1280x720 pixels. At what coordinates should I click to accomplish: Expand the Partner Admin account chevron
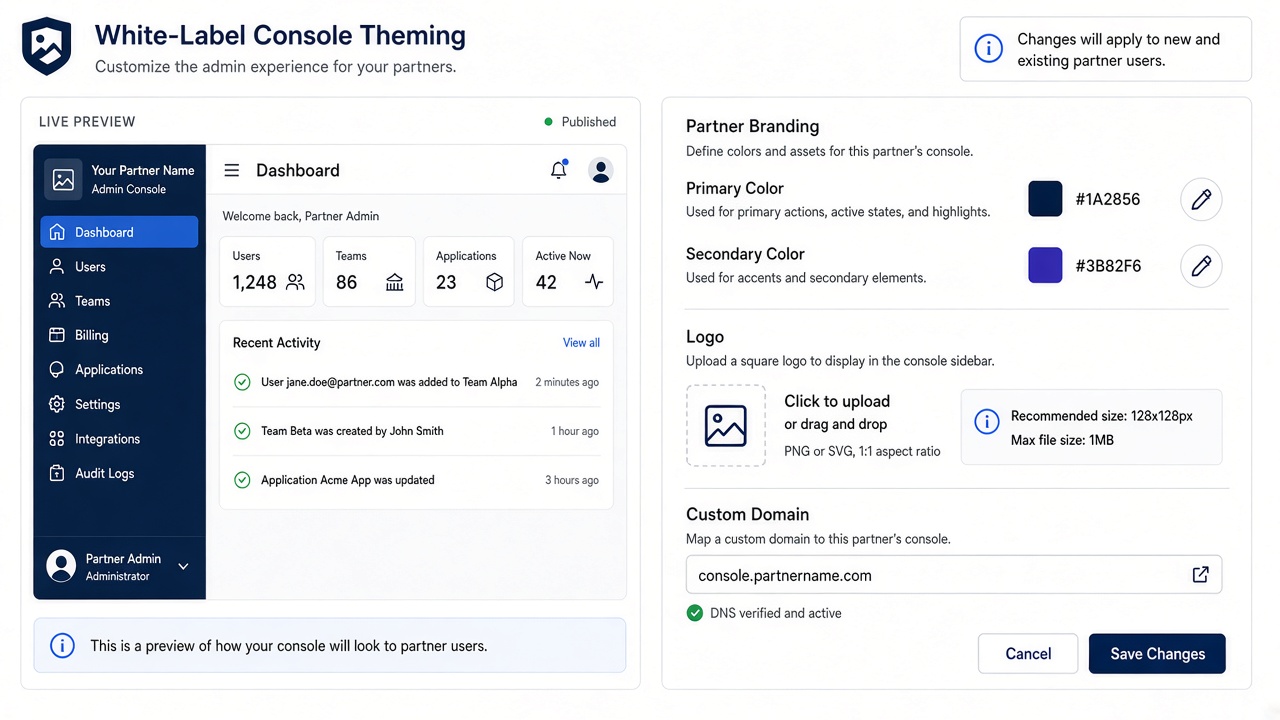tap(183, 566)
